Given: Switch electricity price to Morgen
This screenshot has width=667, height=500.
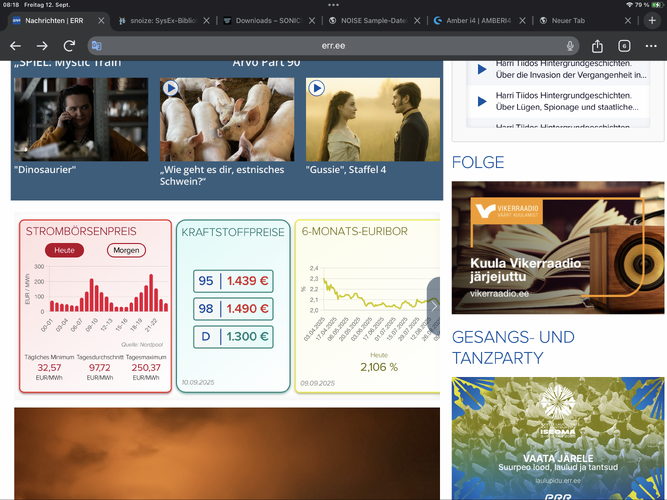Looking at the screenshot, I should click(126, 250).
